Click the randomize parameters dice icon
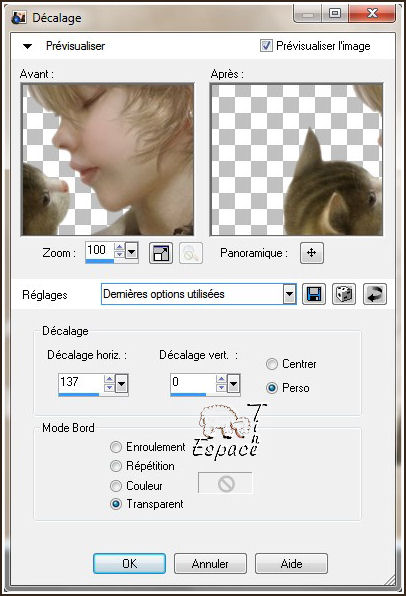The width and height of the screenshot is (406, 596). coord(344,294)
